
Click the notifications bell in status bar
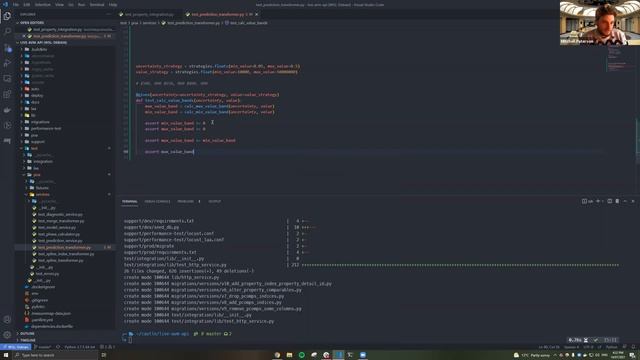tap(634, 347)
